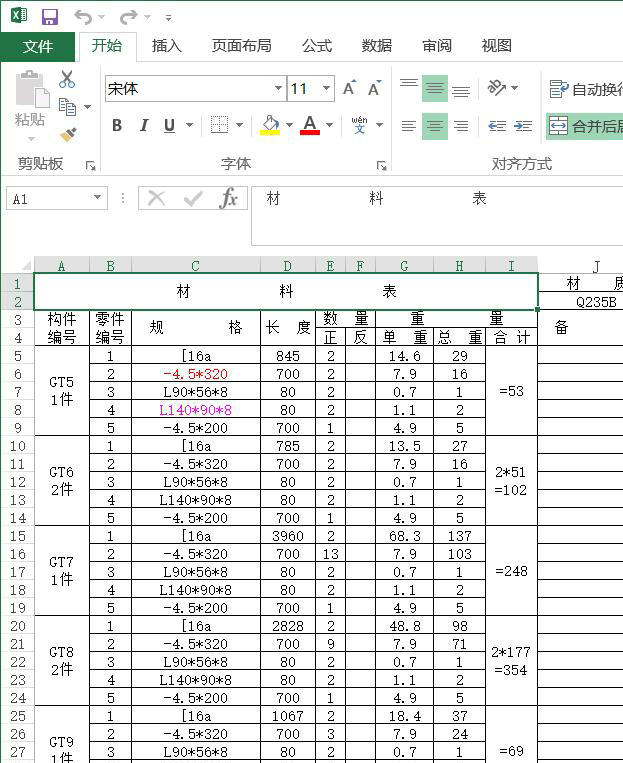This screenshot has width=623, height=763.
Task: Switch to the 数据 ribbon tab
Action: click(376, 46)
